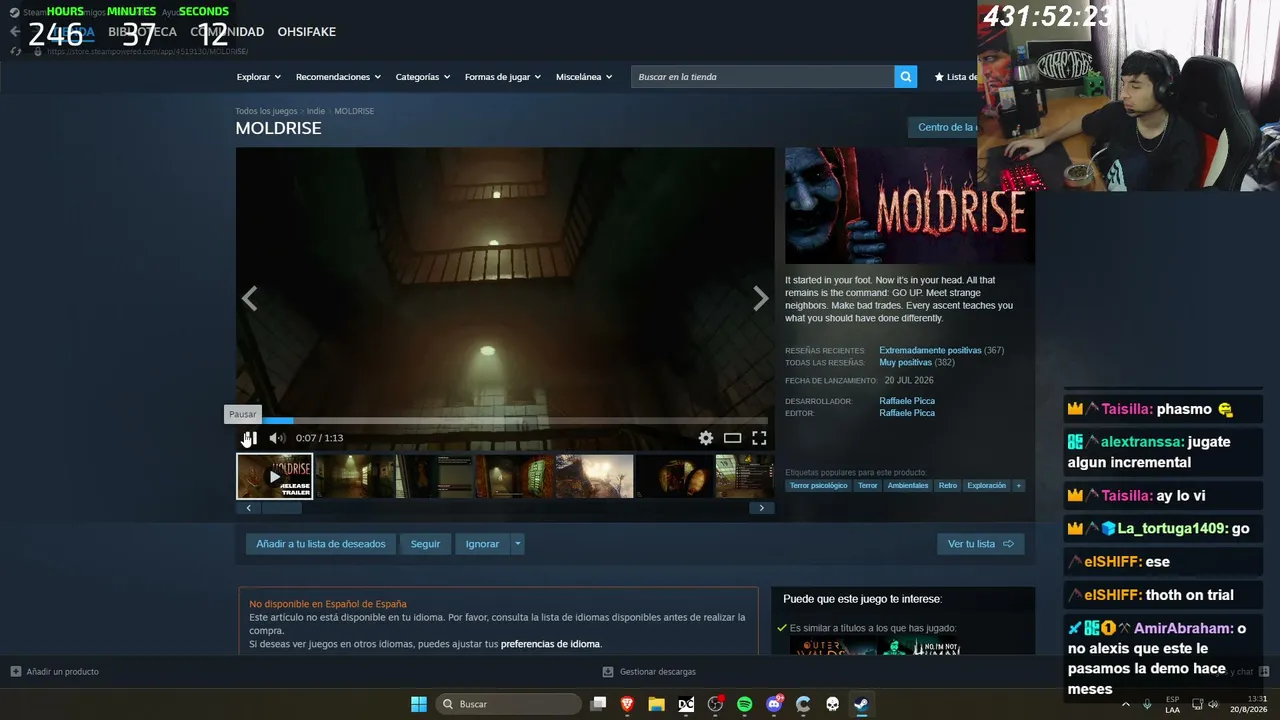
Task: Open the system volume tray icon
Action: tap(1214, 704)
